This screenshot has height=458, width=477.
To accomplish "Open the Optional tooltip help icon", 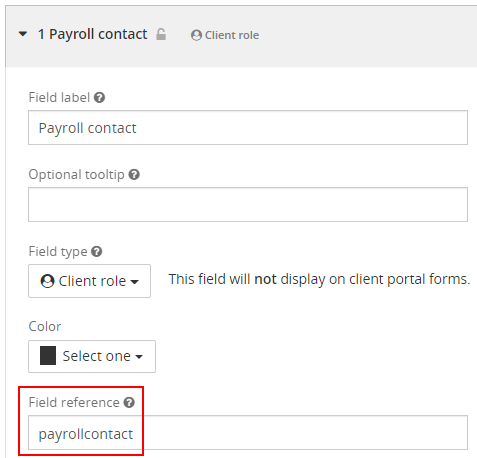I will coord(134,174).
